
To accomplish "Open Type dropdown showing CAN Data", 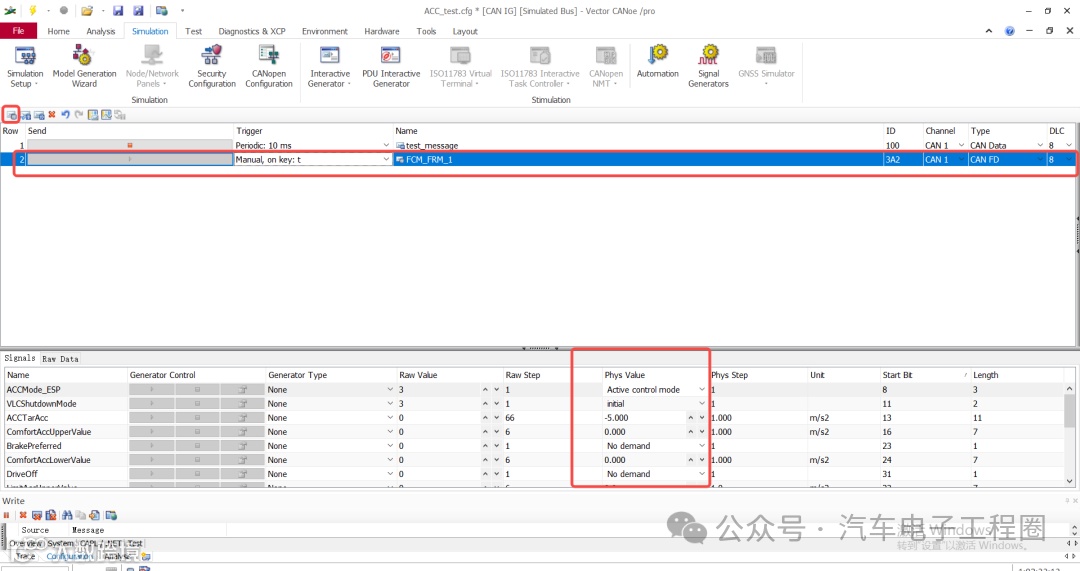I will 1040,145.
